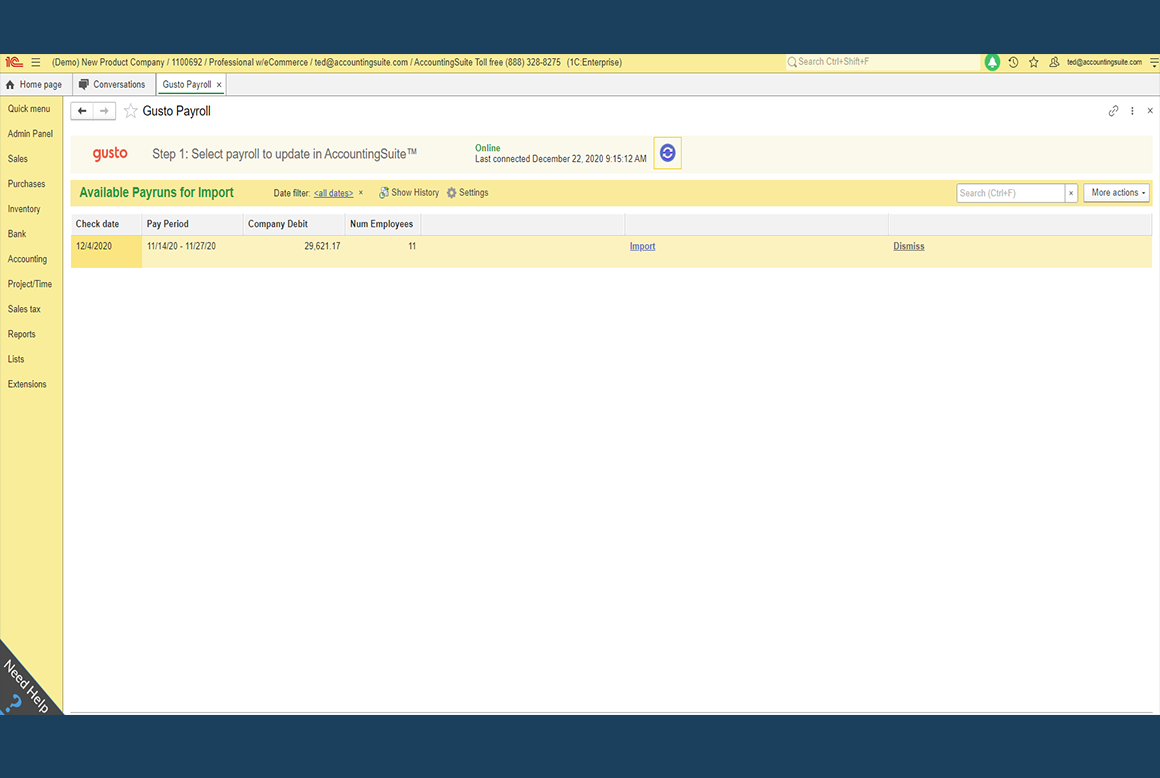The width and height of the screenshot is (1160, 778).
Task: Add Gusto Payroll to favorites star
Action: (130, 111)
